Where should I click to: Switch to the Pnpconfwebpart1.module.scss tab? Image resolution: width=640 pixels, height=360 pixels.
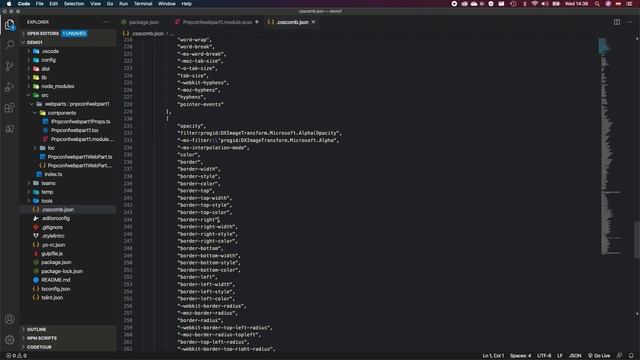[217, 22]
